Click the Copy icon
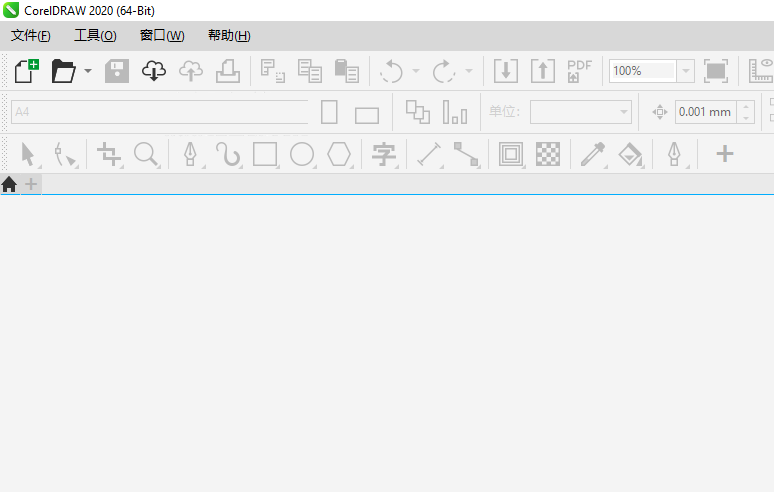 (x=310, y=71)
